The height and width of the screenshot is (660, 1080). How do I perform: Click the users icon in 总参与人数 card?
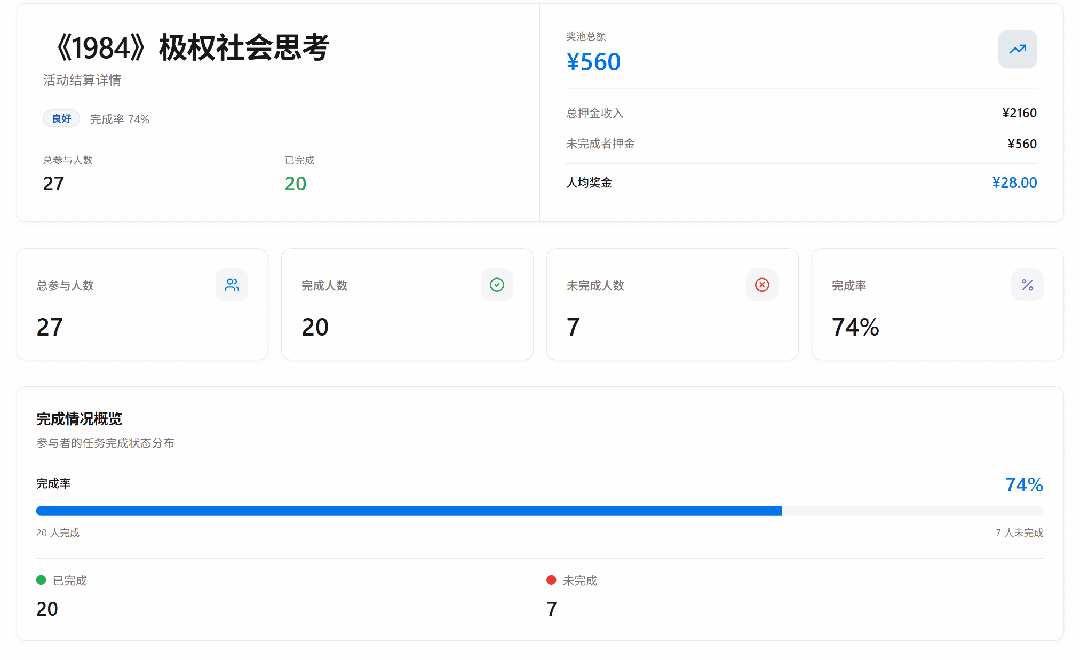coord(232,285)
